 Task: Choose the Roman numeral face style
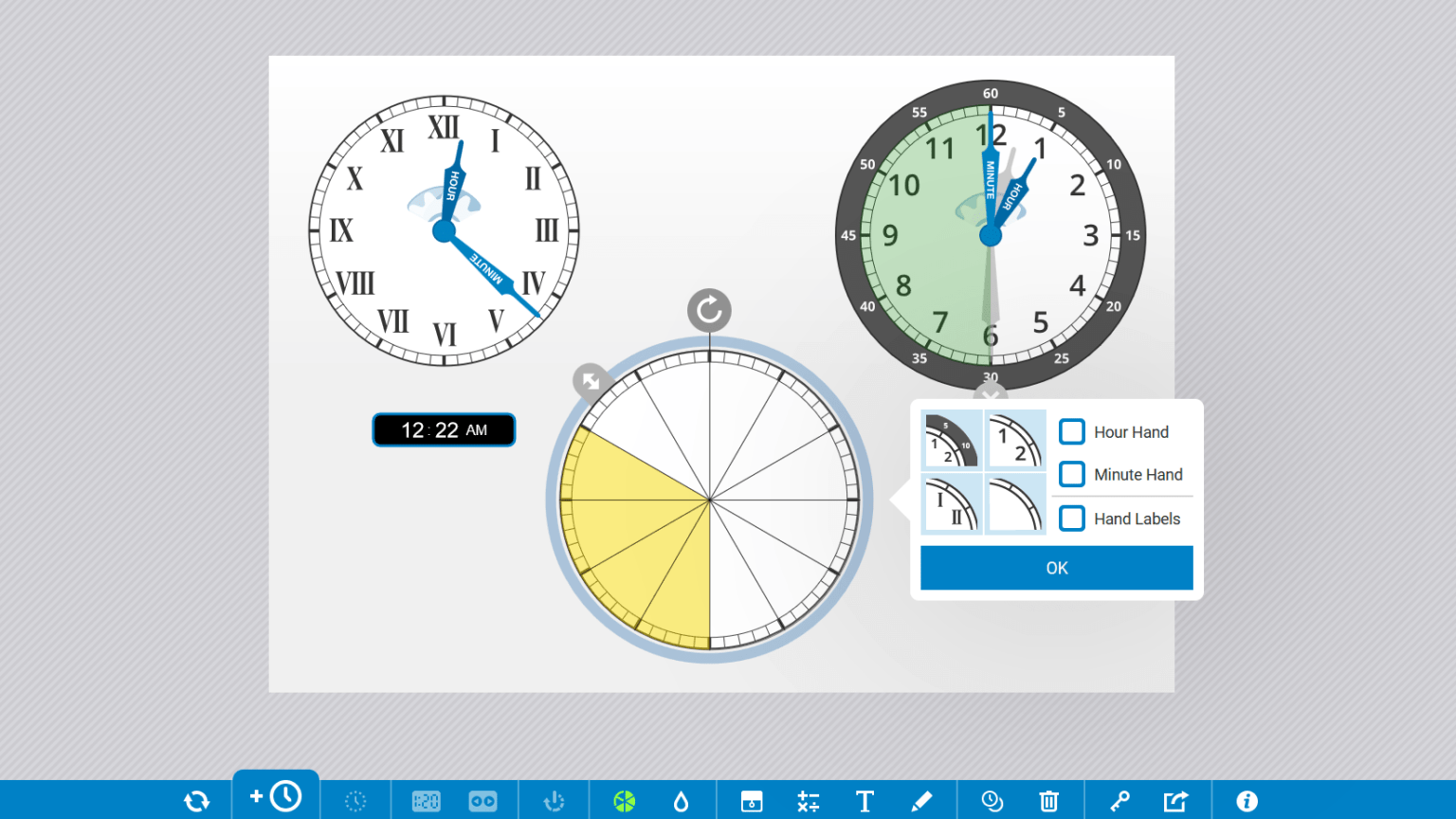click(x=951, y=502)
